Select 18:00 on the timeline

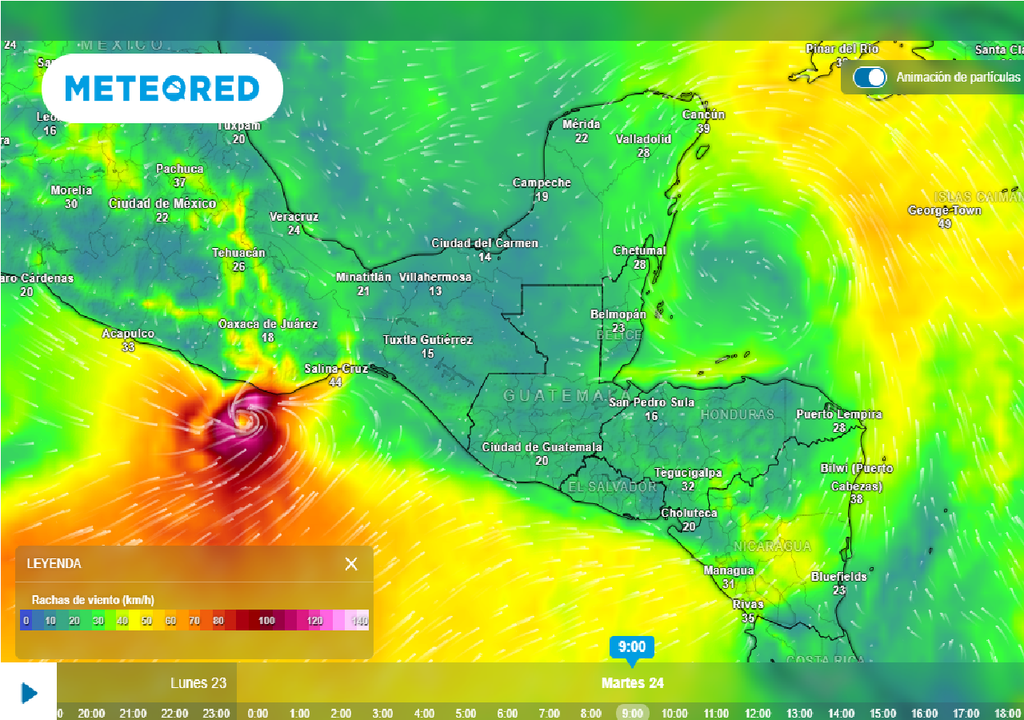tap(1008, 713)
